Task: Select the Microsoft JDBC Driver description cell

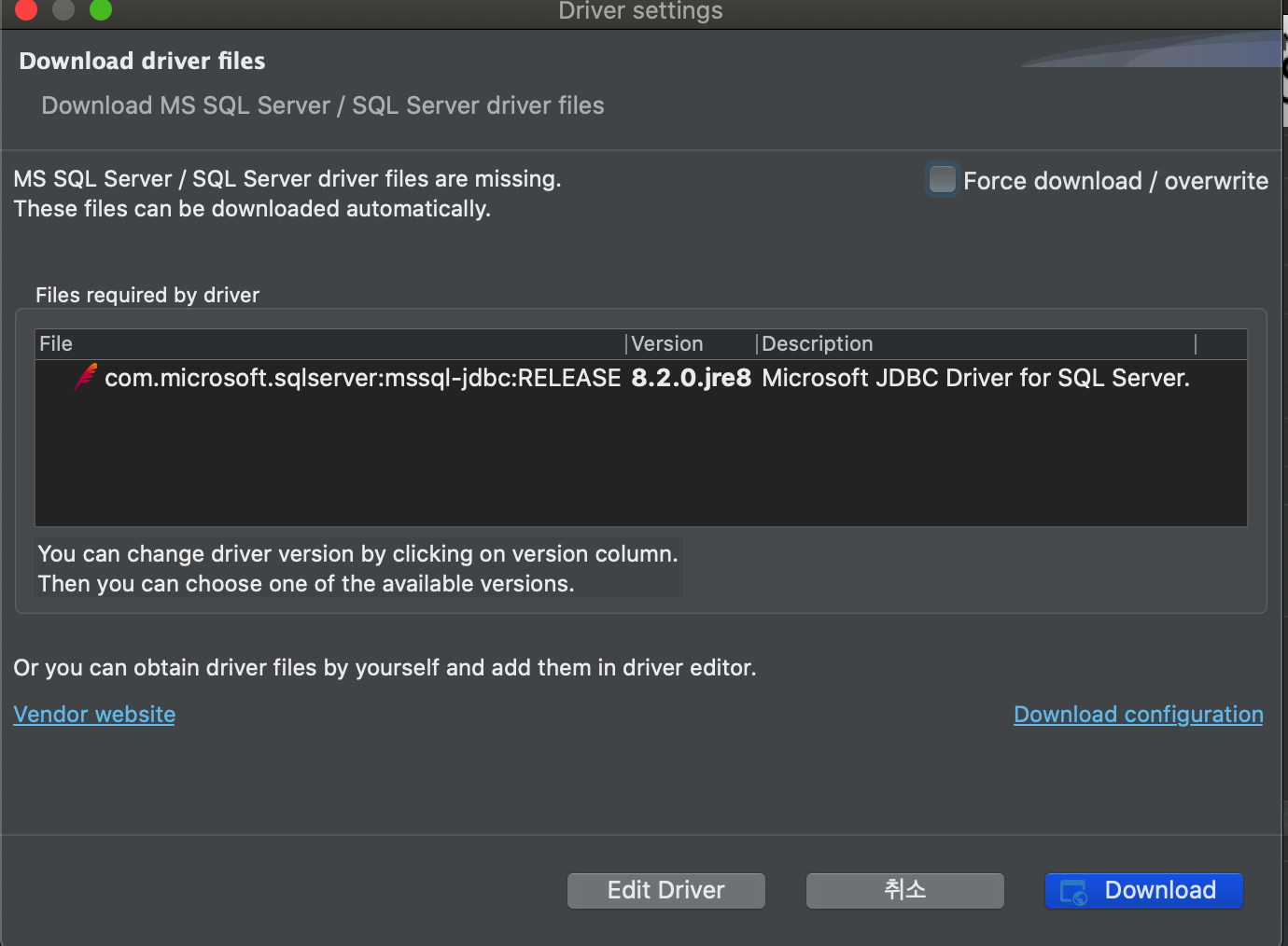Action: [975, 378]
